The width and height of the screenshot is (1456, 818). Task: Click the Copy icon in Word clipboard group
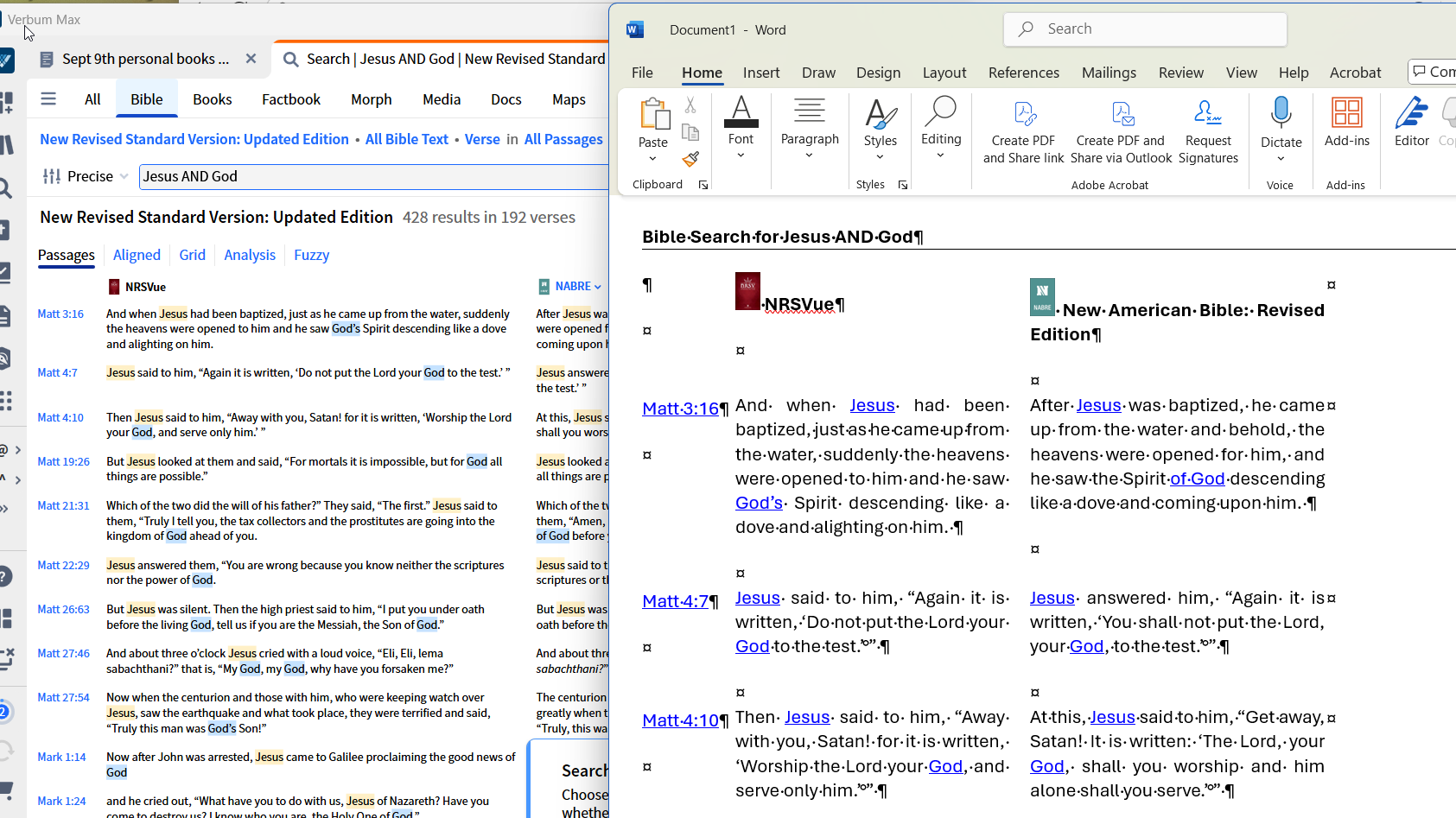pos(690,132)
